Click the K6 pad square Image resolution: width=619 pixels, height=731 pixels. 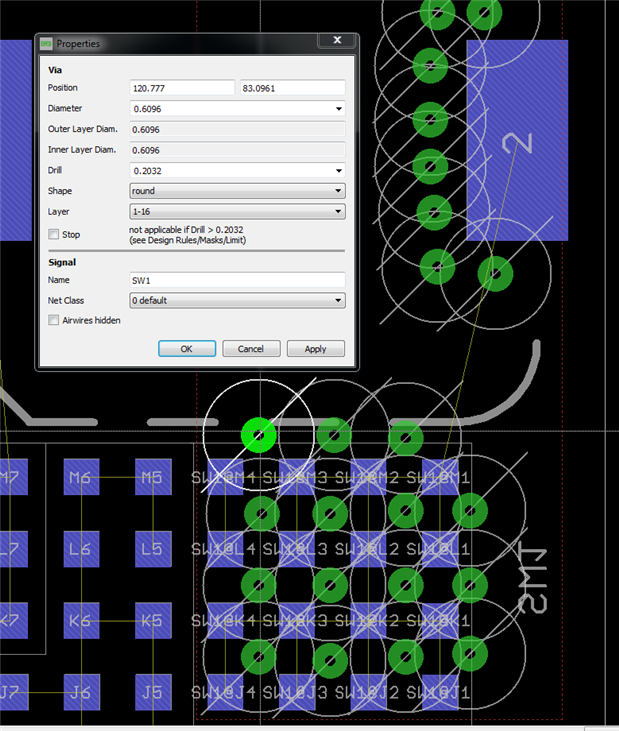pos(79,621)
